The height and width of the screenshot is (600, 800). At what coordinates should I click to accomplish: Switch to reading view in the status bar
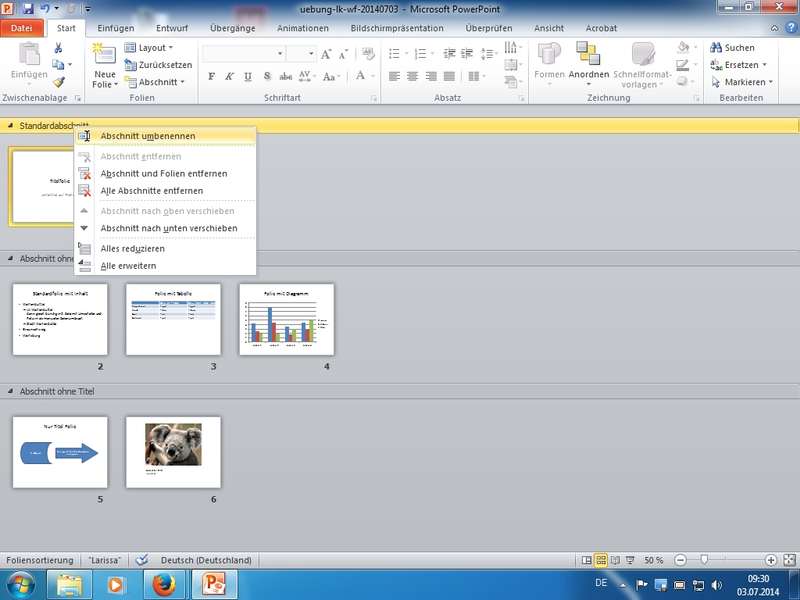point(616,560)
